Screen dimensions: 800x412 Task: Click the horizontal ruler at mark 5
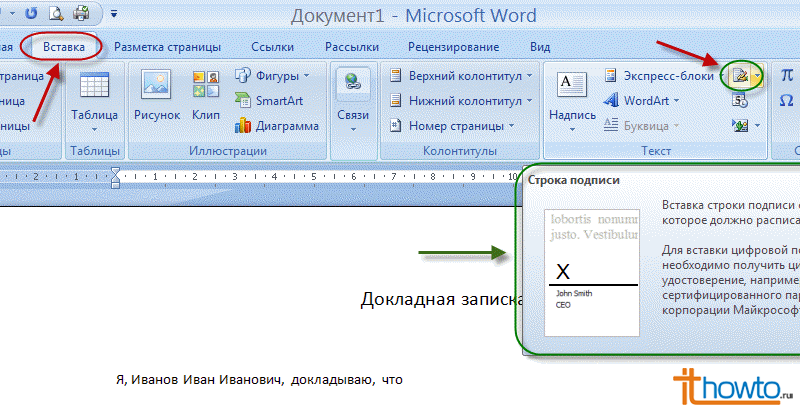click(x=314, y=177)
